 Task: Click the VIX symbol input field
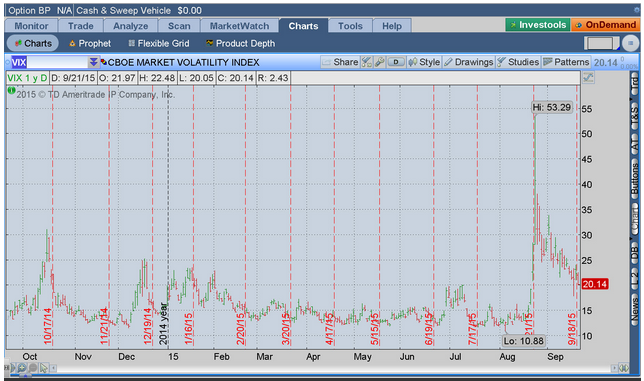click(x=50, y=62)
